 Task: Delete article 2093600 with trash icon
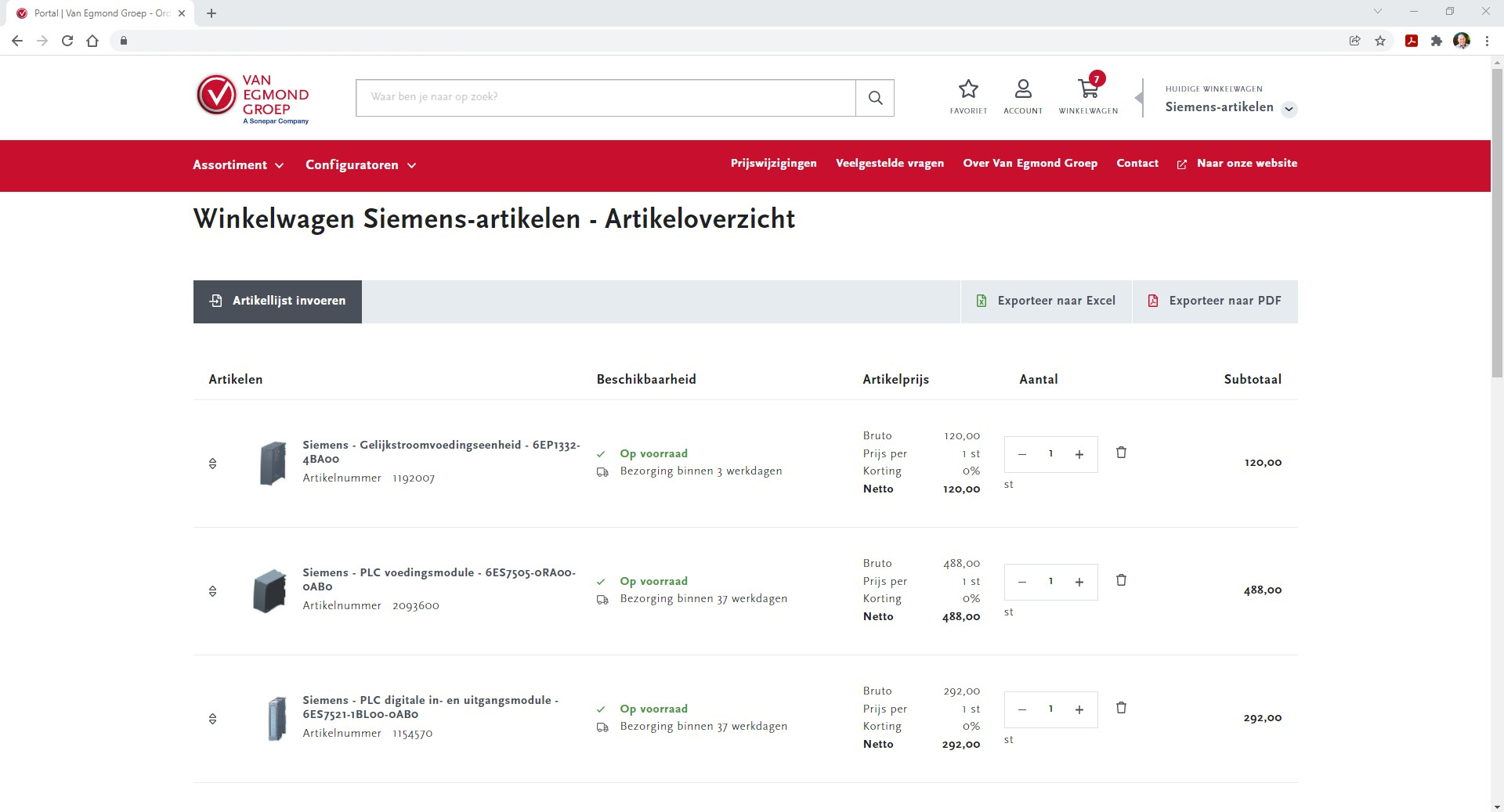[x=1121, y=580]
